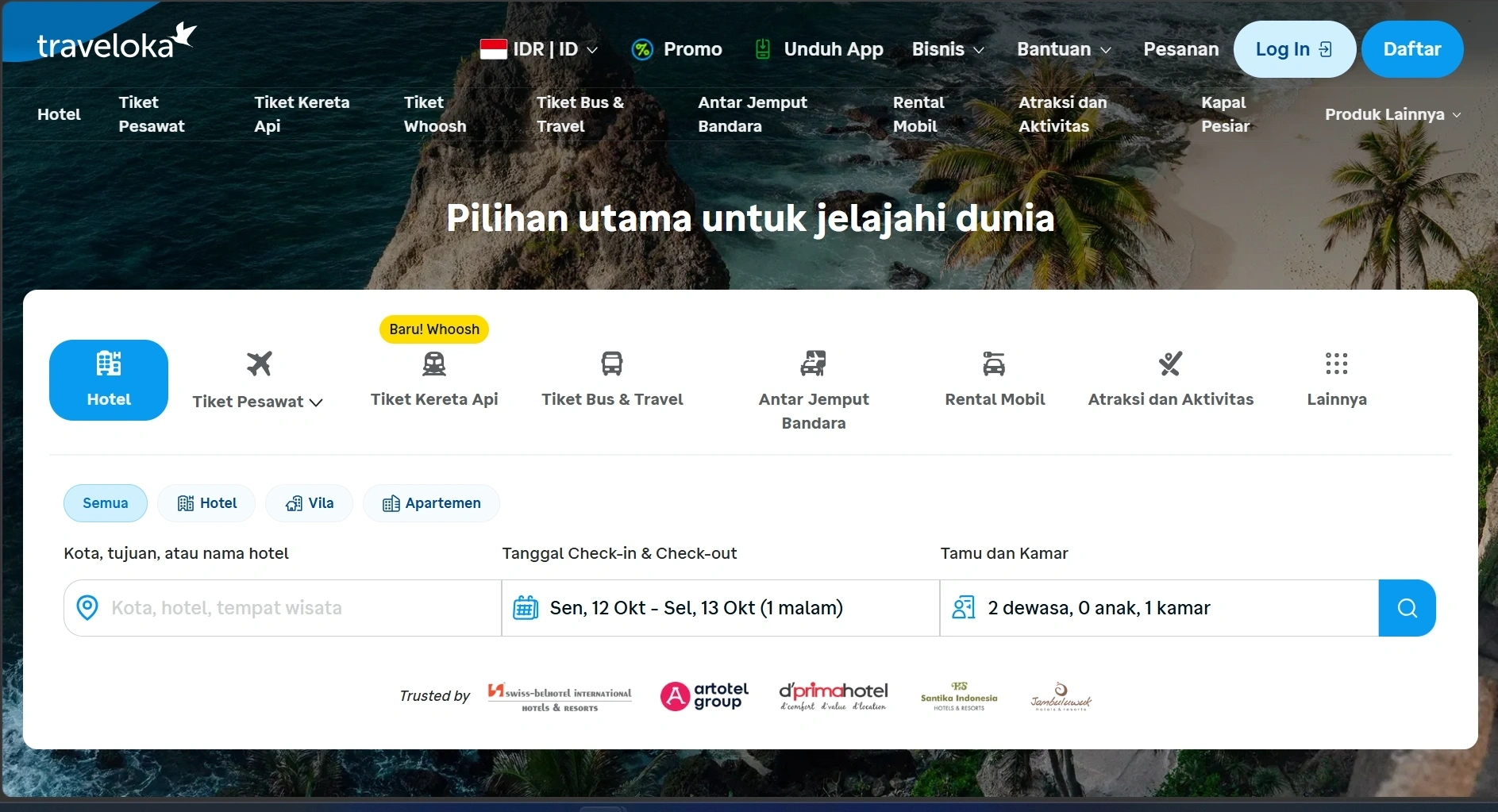Click the train icon for Tiket Kereta Api

434,364
